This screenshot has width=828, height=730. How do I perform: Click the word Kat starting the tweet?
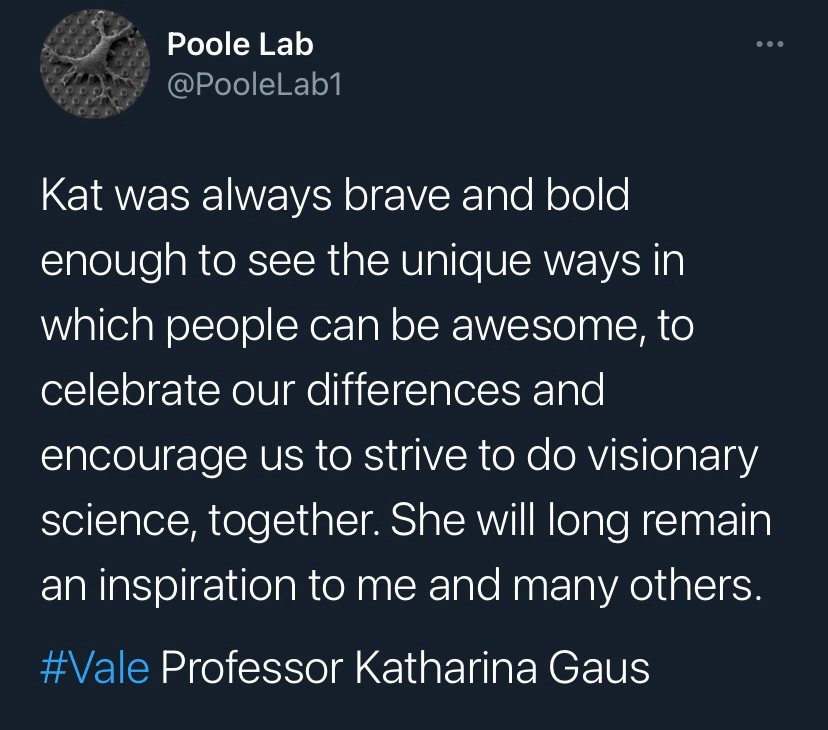click(x=72, y=196)
